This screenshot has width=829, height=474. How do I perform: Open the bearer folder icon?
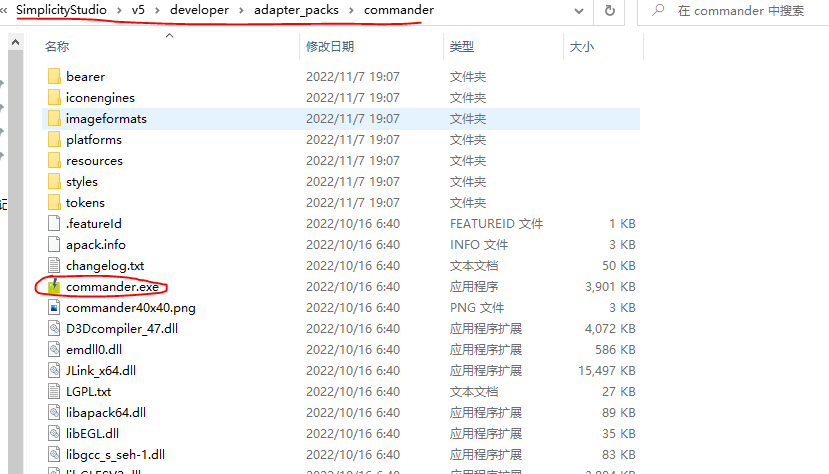point(54,77)
